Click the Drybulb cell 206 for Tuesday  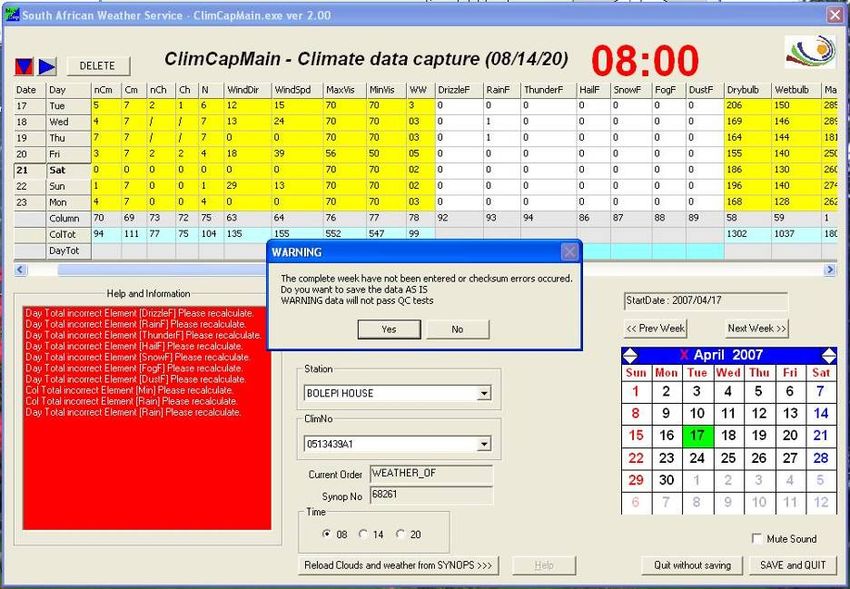748,106
